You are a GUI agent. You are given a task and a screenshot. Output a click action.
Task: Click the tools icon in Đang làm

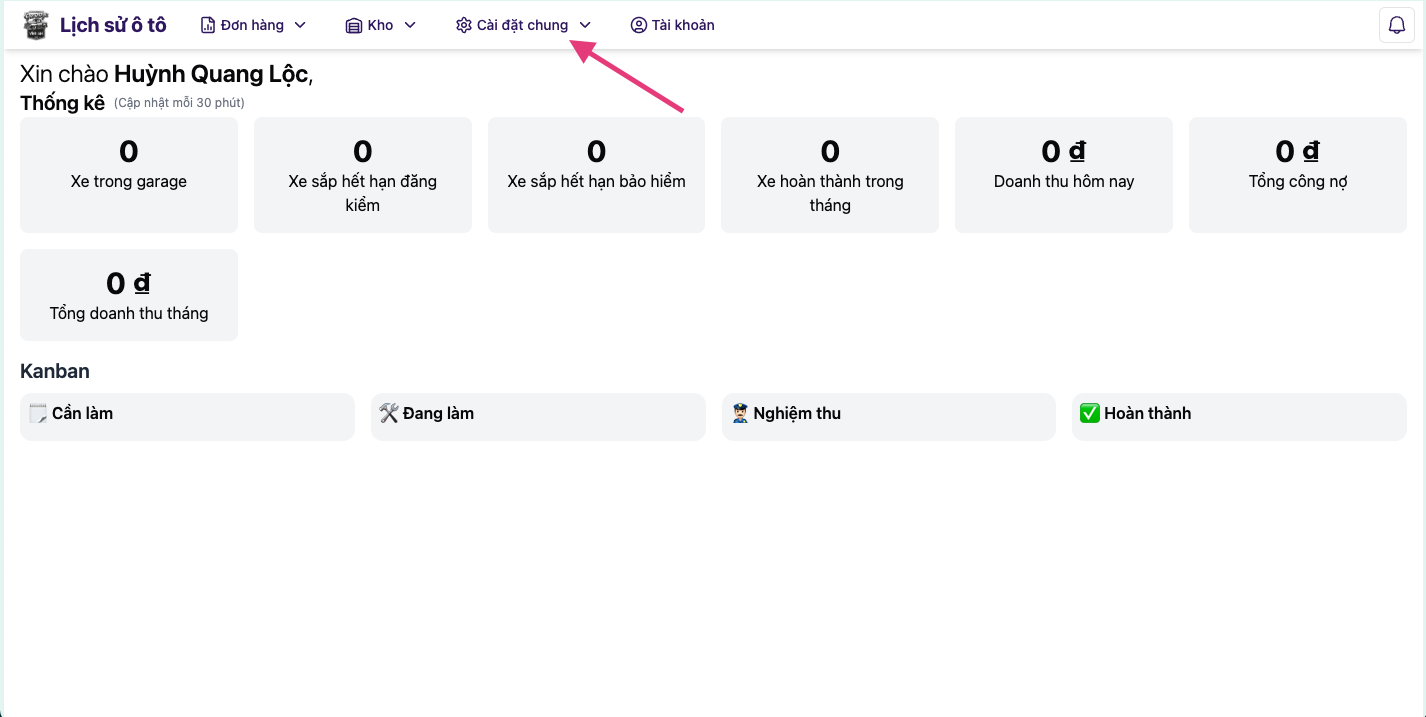tap(389, 414)
